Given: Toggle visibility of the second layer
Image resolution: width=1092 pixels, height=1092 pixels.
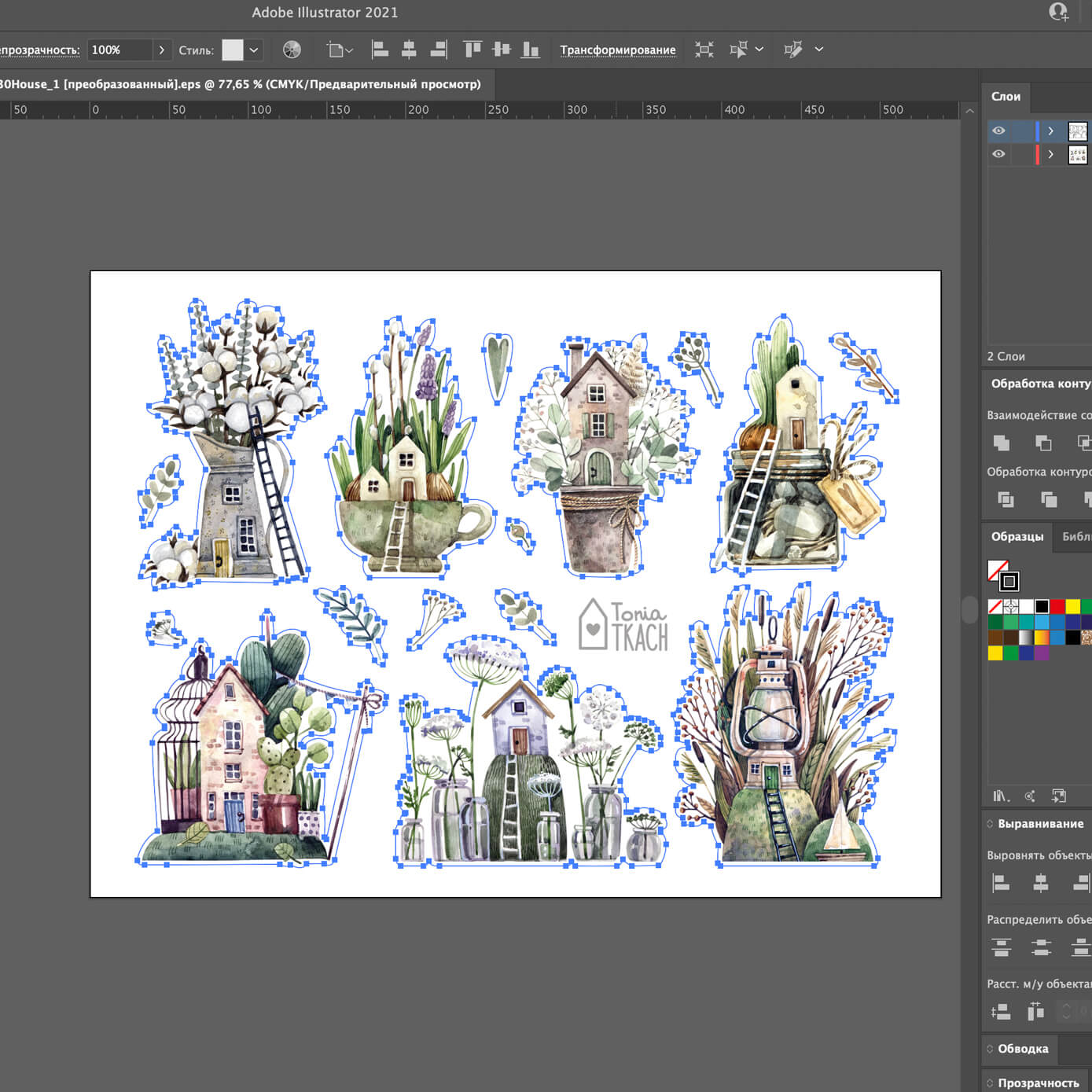Looking at the screenshot, I should pyautogui.click(x=998, y=154).
